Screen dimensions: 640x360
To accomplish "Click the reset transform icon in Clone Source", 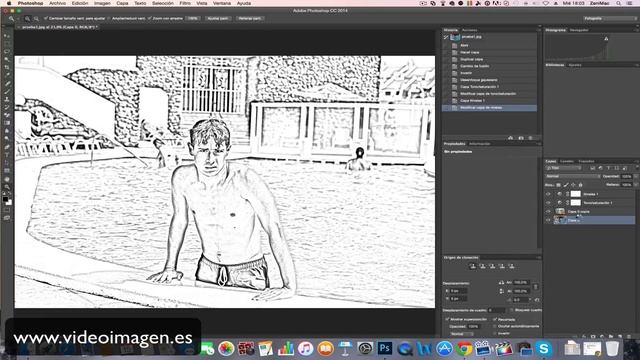I will point(537,300).
